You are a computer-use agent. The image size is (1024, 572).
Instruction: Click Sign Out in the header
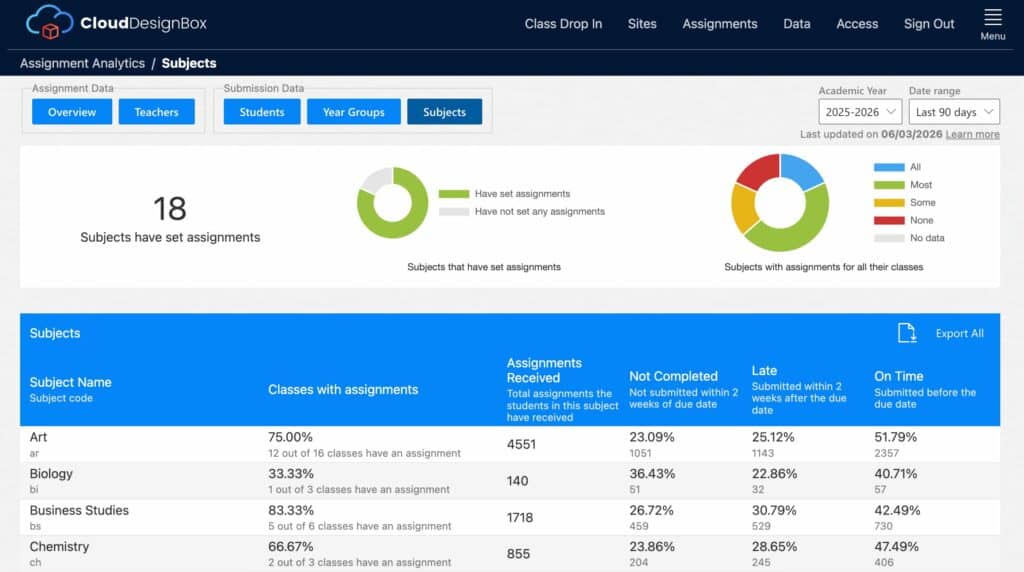(929, 24)
